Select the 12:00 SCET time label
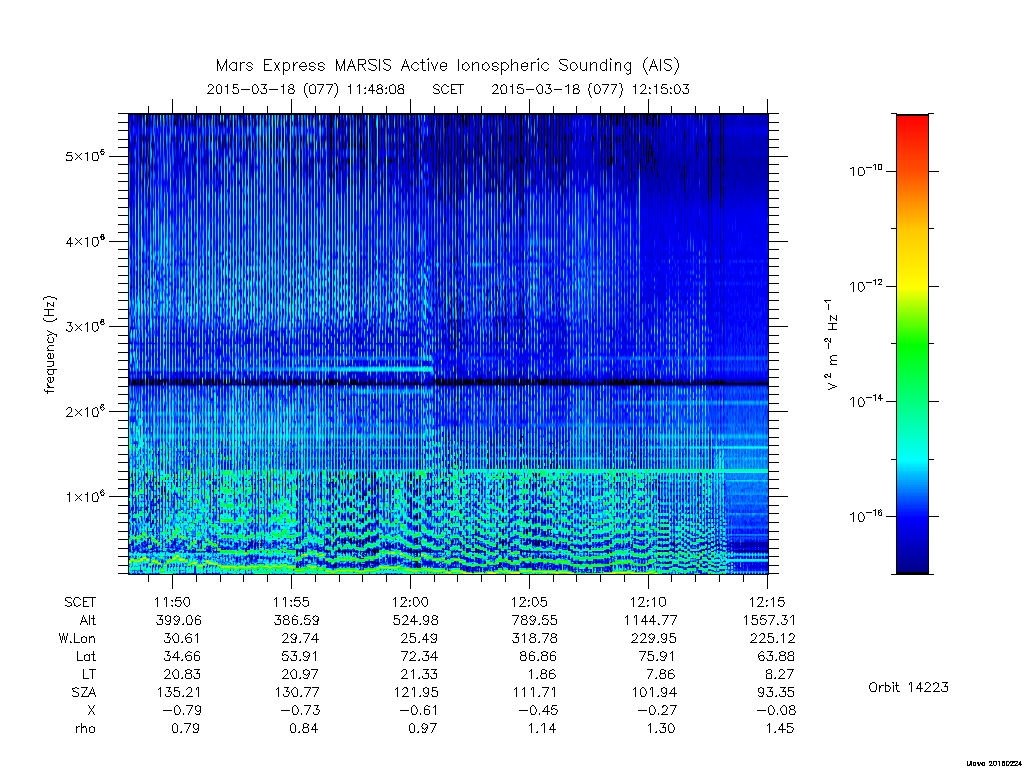1024x768 pixels. click(410, 602)
